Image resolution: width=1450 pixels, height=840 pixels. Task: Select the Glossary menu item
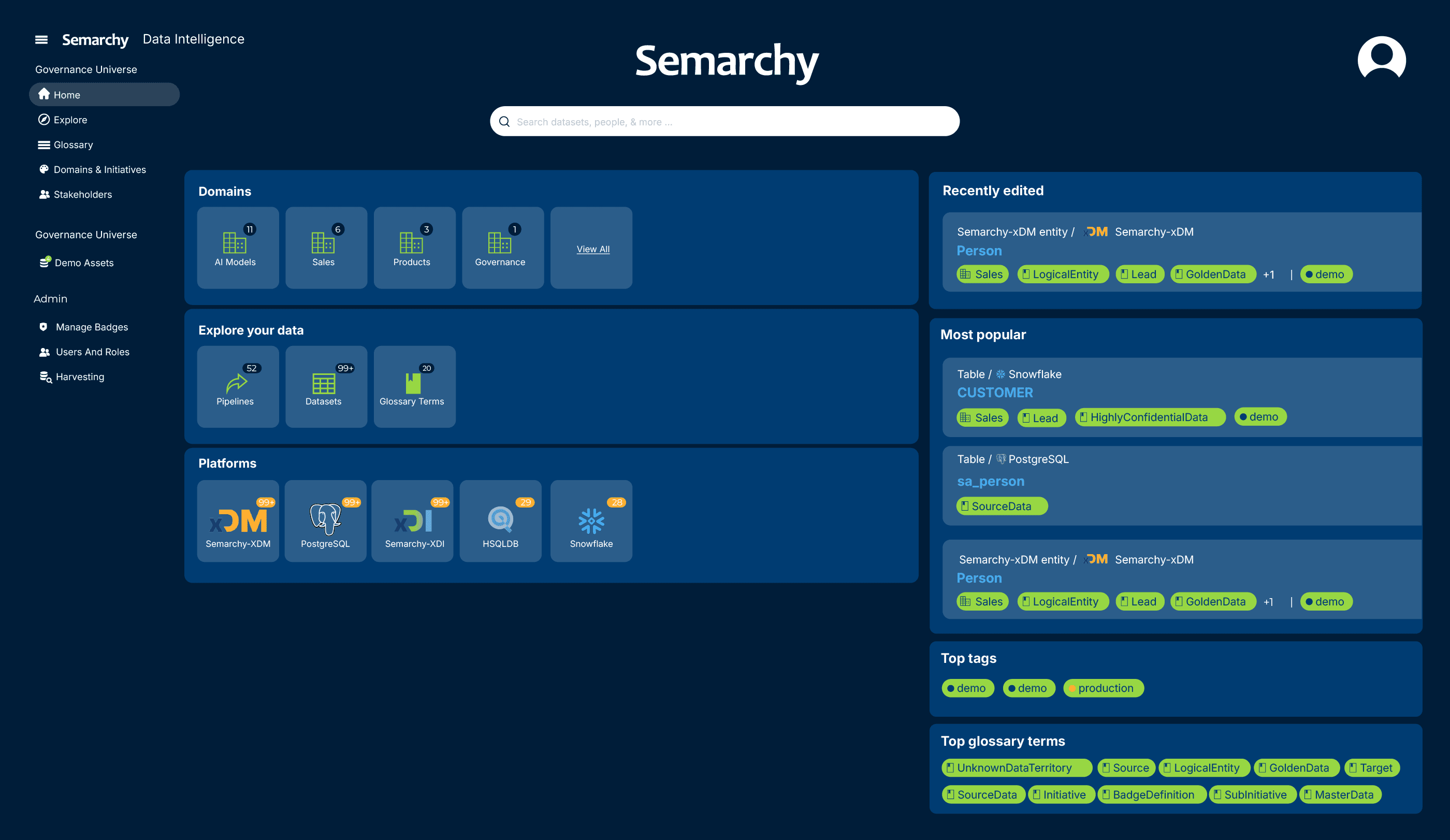point(74,144)
